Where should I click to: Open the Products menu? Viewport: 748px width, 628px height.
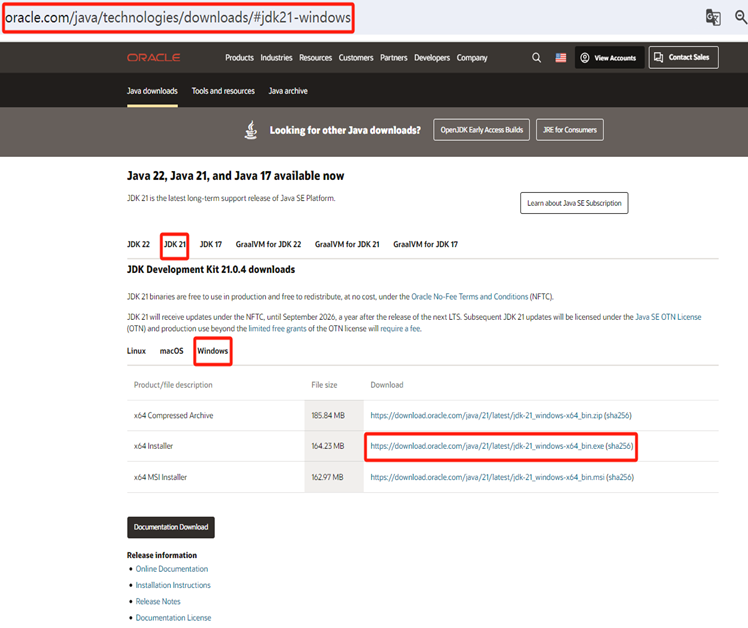coord(239,58)
